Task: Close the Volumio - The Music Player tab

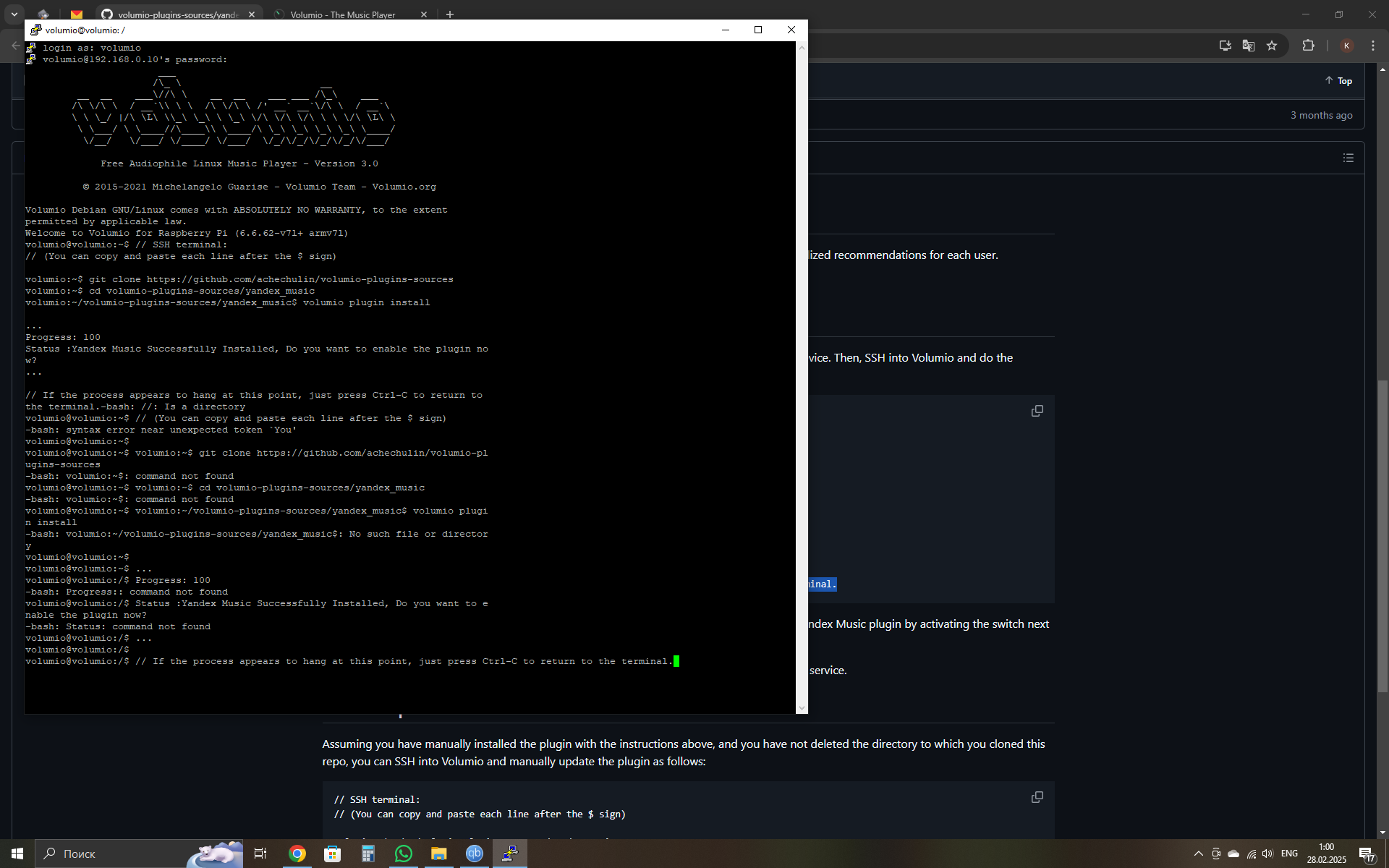Action: 424,14
